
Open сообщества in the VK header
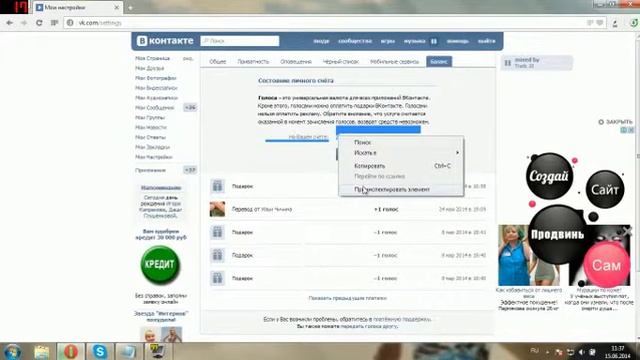(x=355, y=41)
